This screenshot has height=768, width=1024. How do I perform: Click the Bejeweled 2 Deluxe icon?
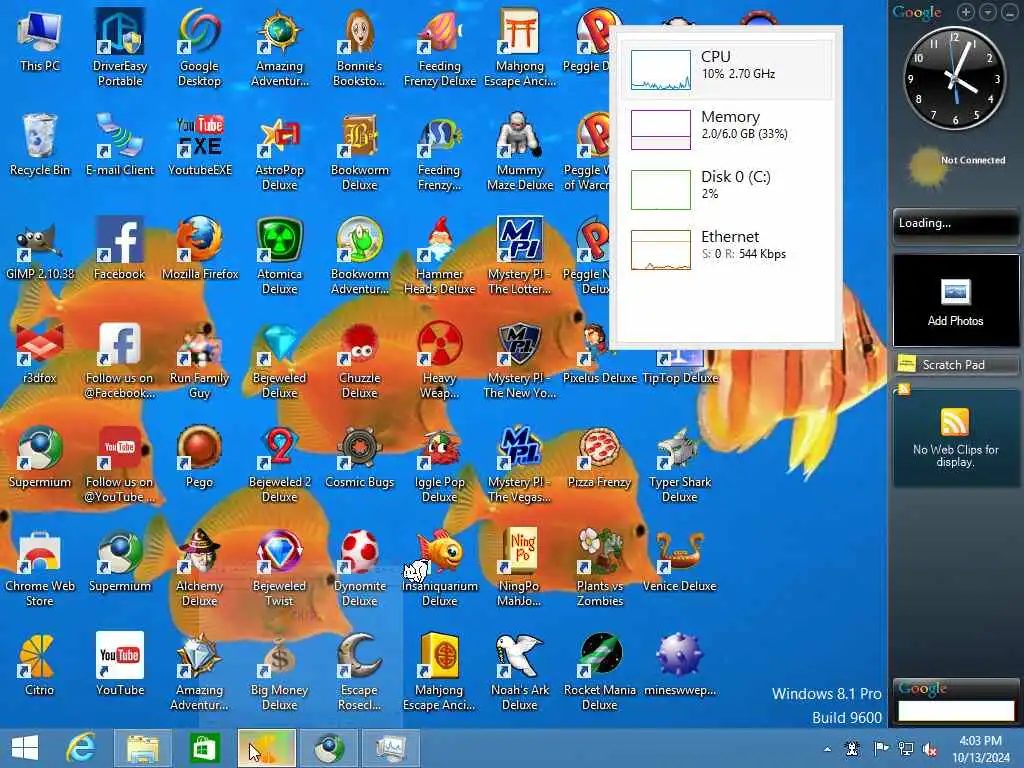pos(280,464)
